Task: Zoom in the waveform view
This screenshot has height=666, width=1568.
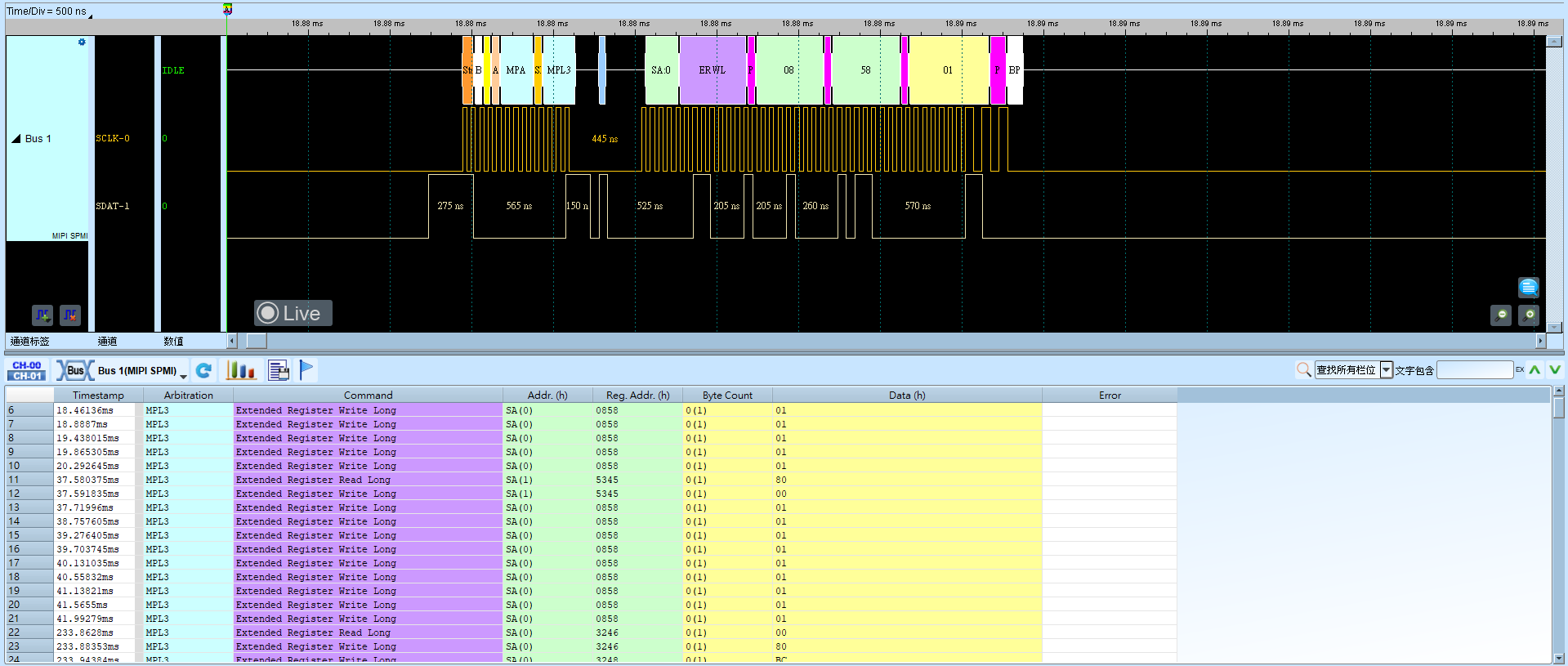Action: pyautogui.click(x=1529, y=315)
